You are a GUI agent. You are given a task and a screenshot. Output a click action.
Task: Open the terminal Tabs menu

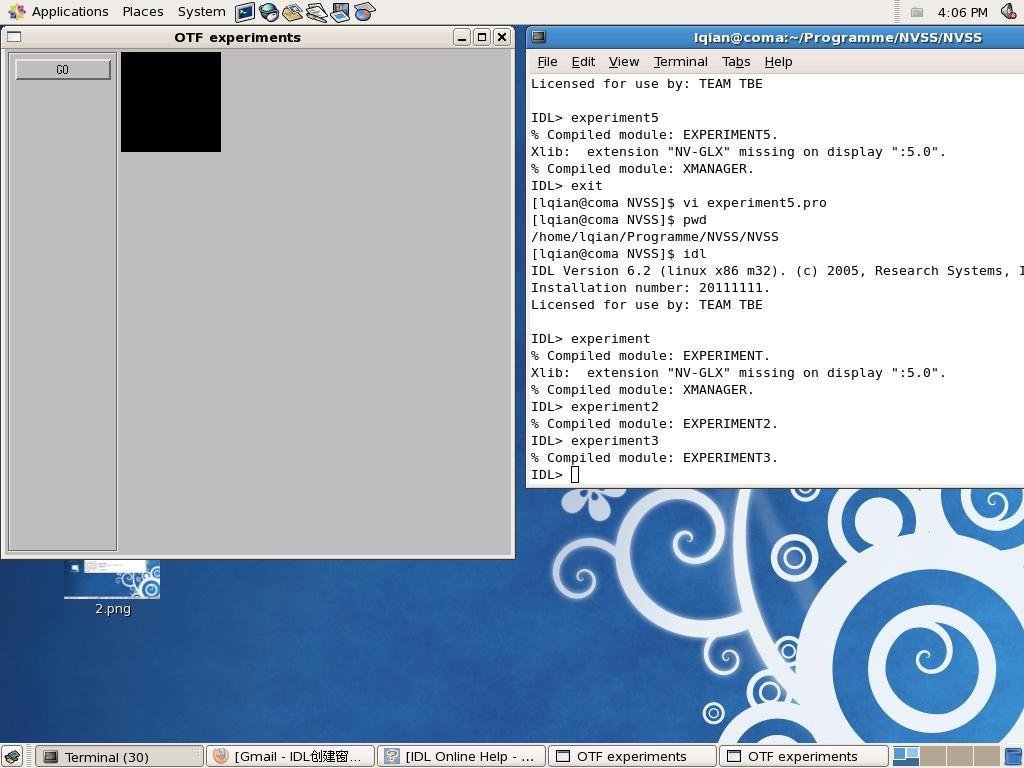[x=736, y=62]
